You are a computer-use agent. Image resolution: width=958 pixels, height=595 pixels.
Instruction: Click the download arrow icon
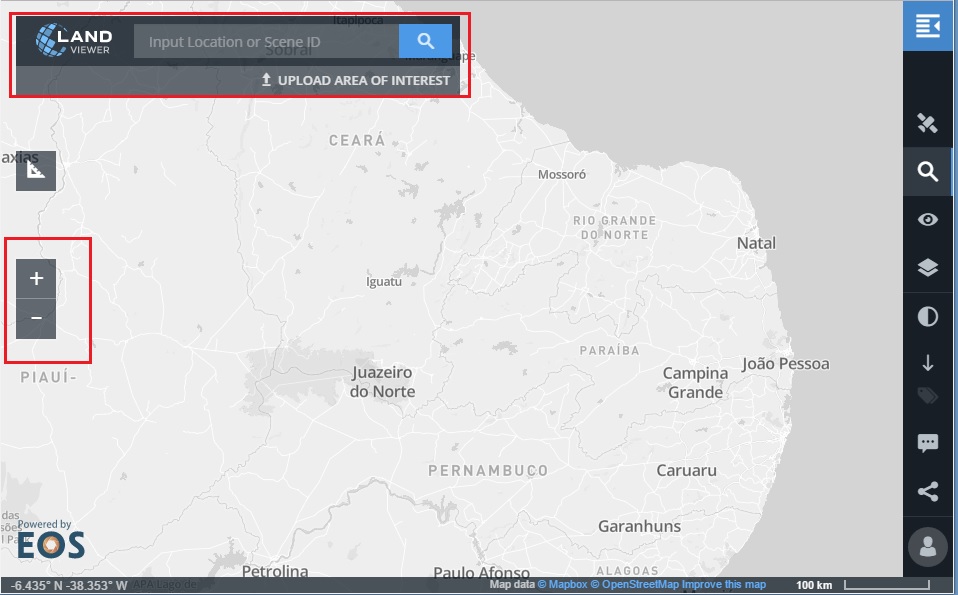[927, 363]
